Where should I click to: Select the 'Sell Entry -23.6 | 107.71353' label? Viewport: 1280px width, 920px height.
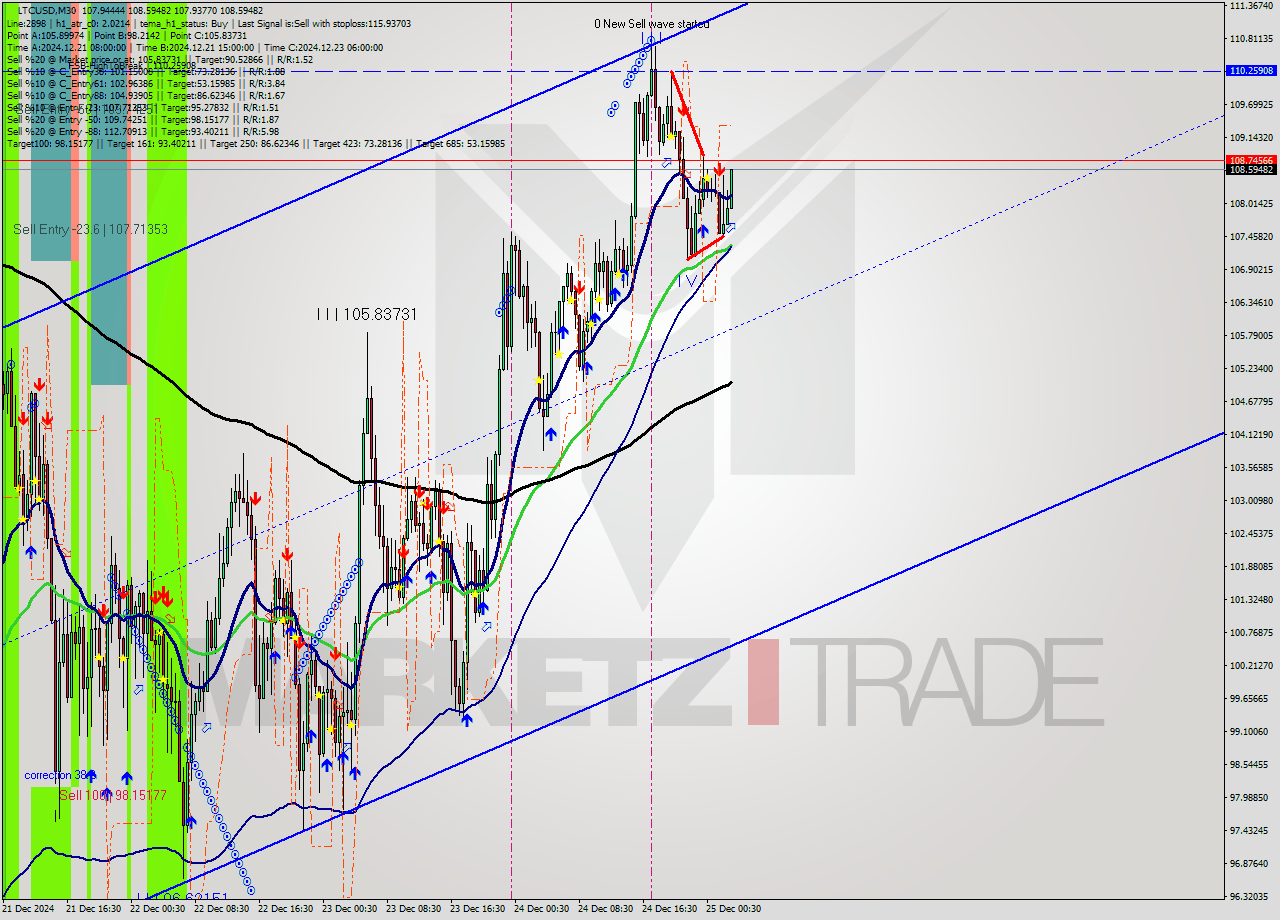(91, 230)
